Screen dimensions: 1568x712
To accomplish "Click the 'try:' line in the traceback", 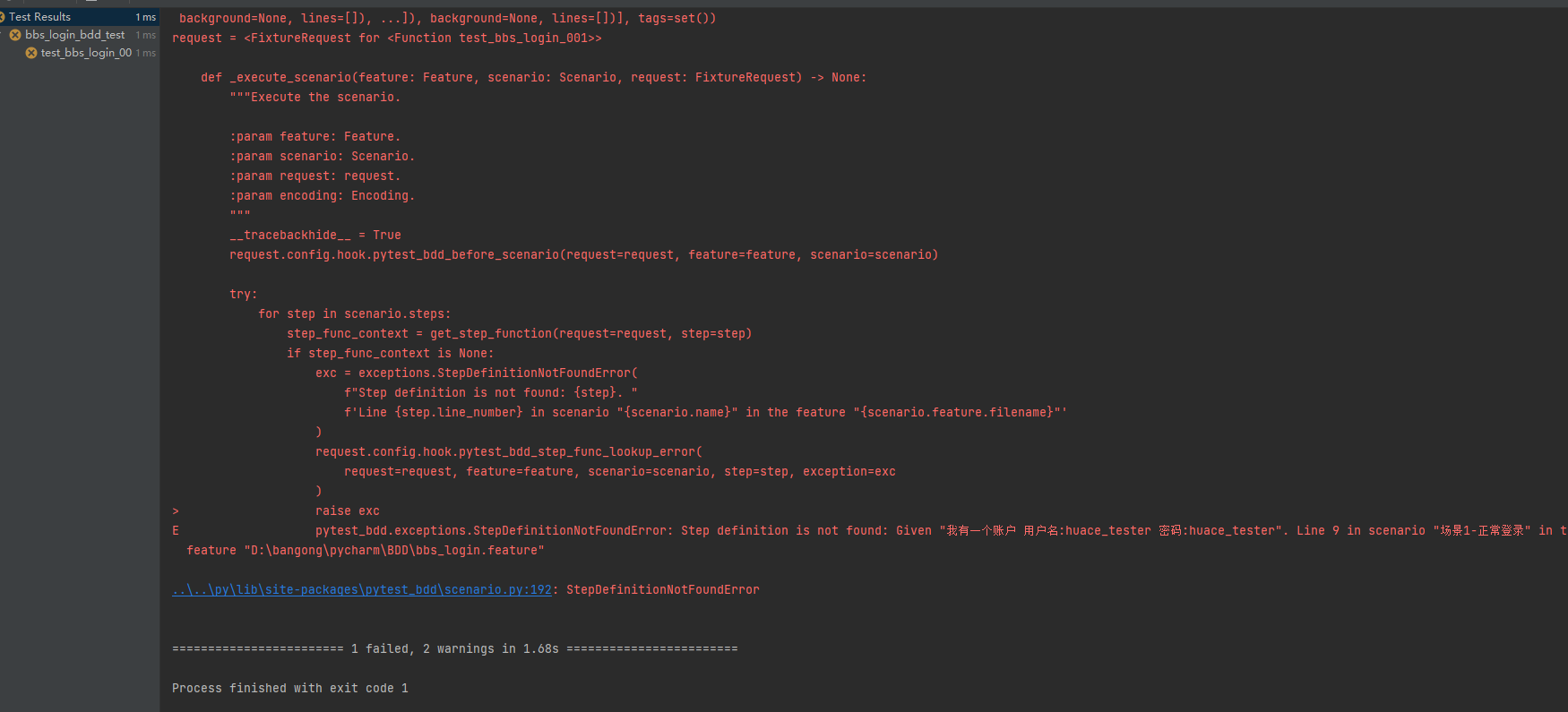I will tap(244, 294).
